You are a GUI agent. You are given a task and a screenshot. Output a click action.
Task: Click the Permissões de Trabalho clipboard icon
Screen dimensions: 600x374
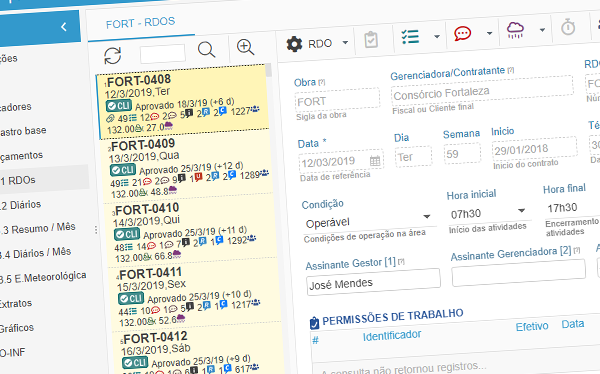click(x=314, y=323)
